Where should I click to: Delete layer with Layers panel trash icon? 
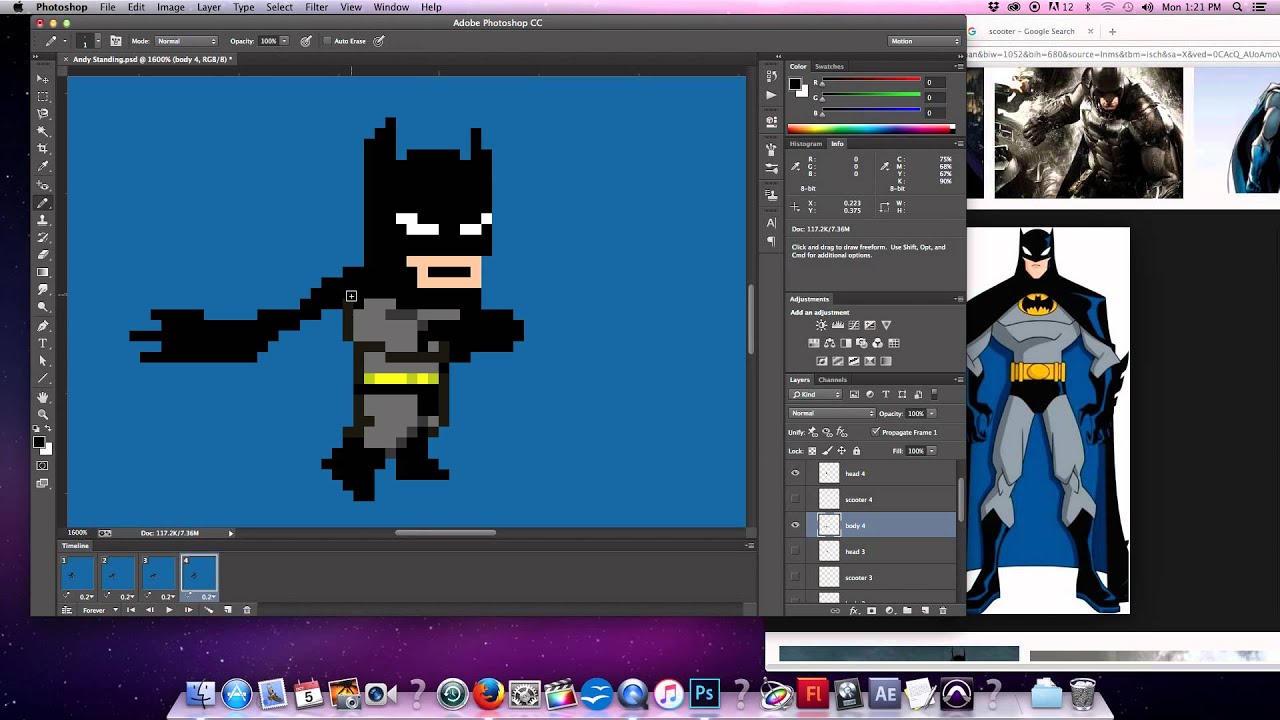[x=943, y=610]
